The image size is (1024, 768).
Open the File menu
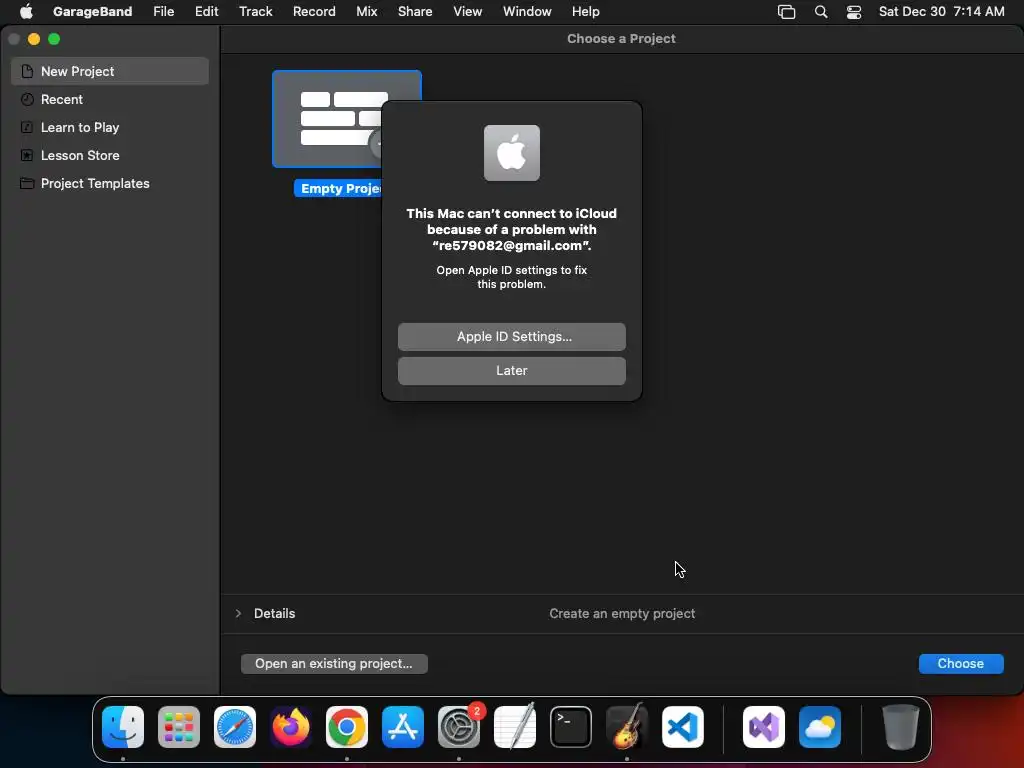[163, 11]
